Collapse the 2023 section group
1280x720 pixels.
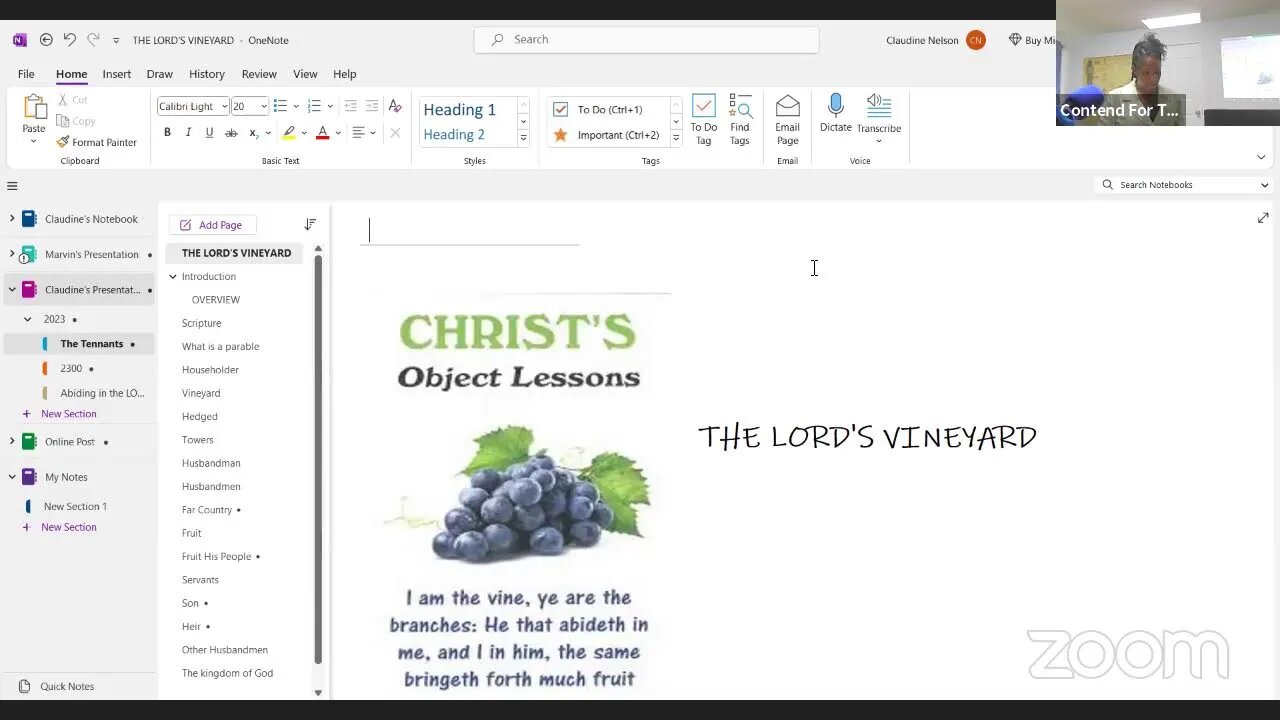27,319
